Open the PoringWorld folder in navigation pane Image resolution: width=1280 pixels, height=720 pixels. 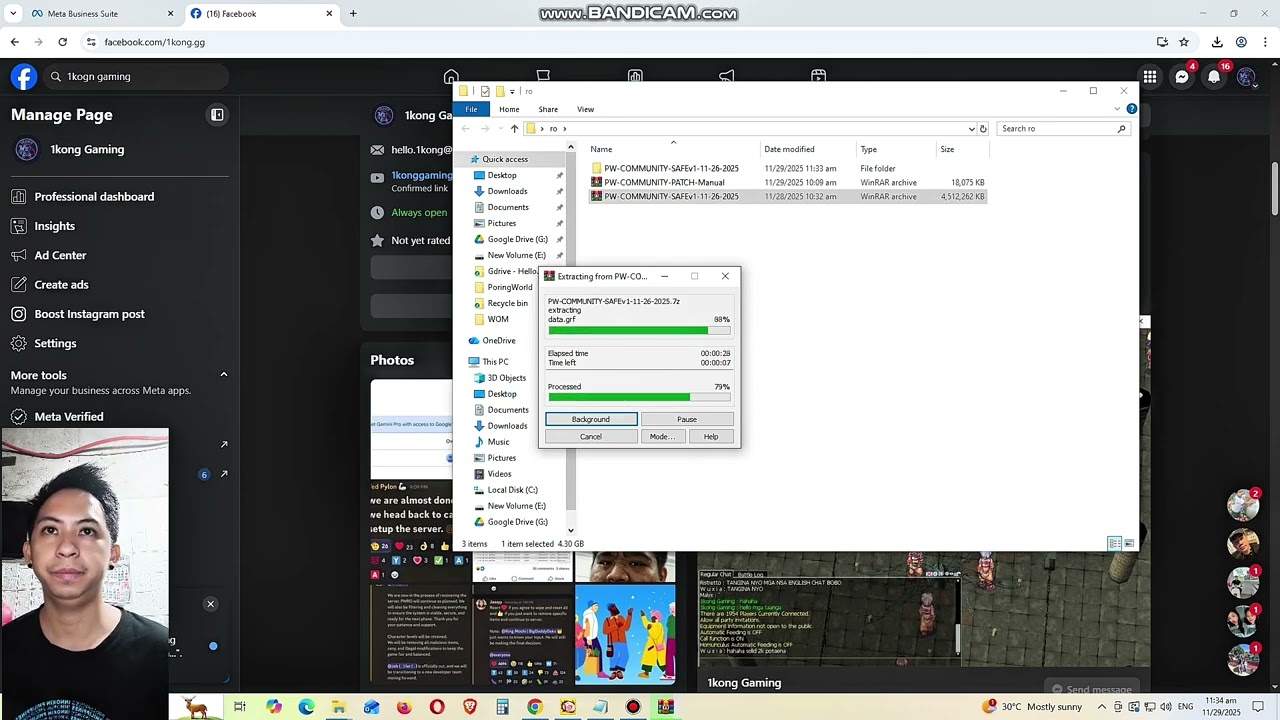[x=510, y=287]
